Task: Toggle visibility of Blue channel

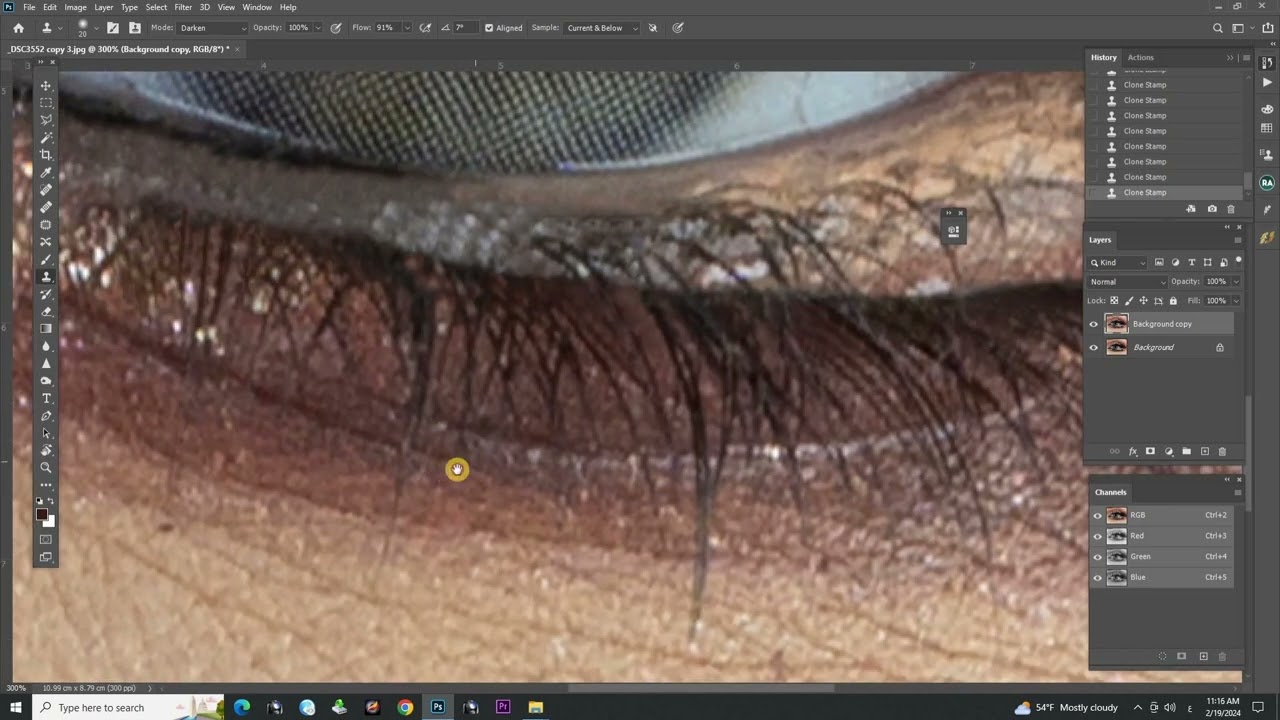Action: point(1097,578)
